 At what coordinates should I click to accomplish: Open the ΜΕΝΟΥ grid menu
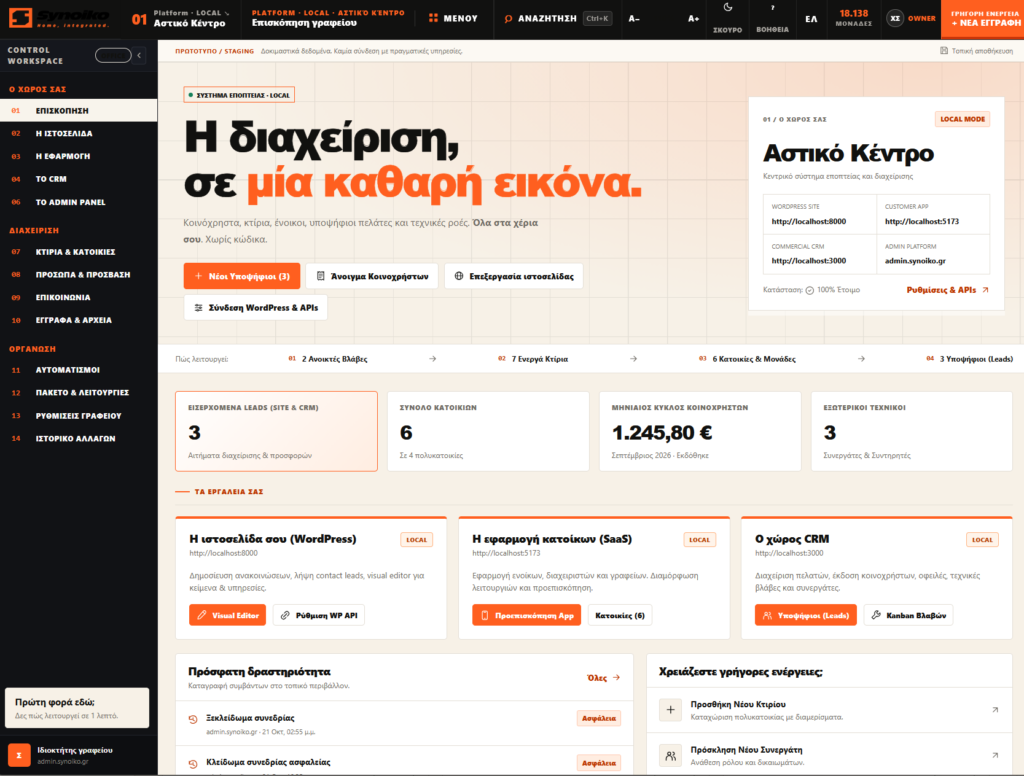click(453, 18)
